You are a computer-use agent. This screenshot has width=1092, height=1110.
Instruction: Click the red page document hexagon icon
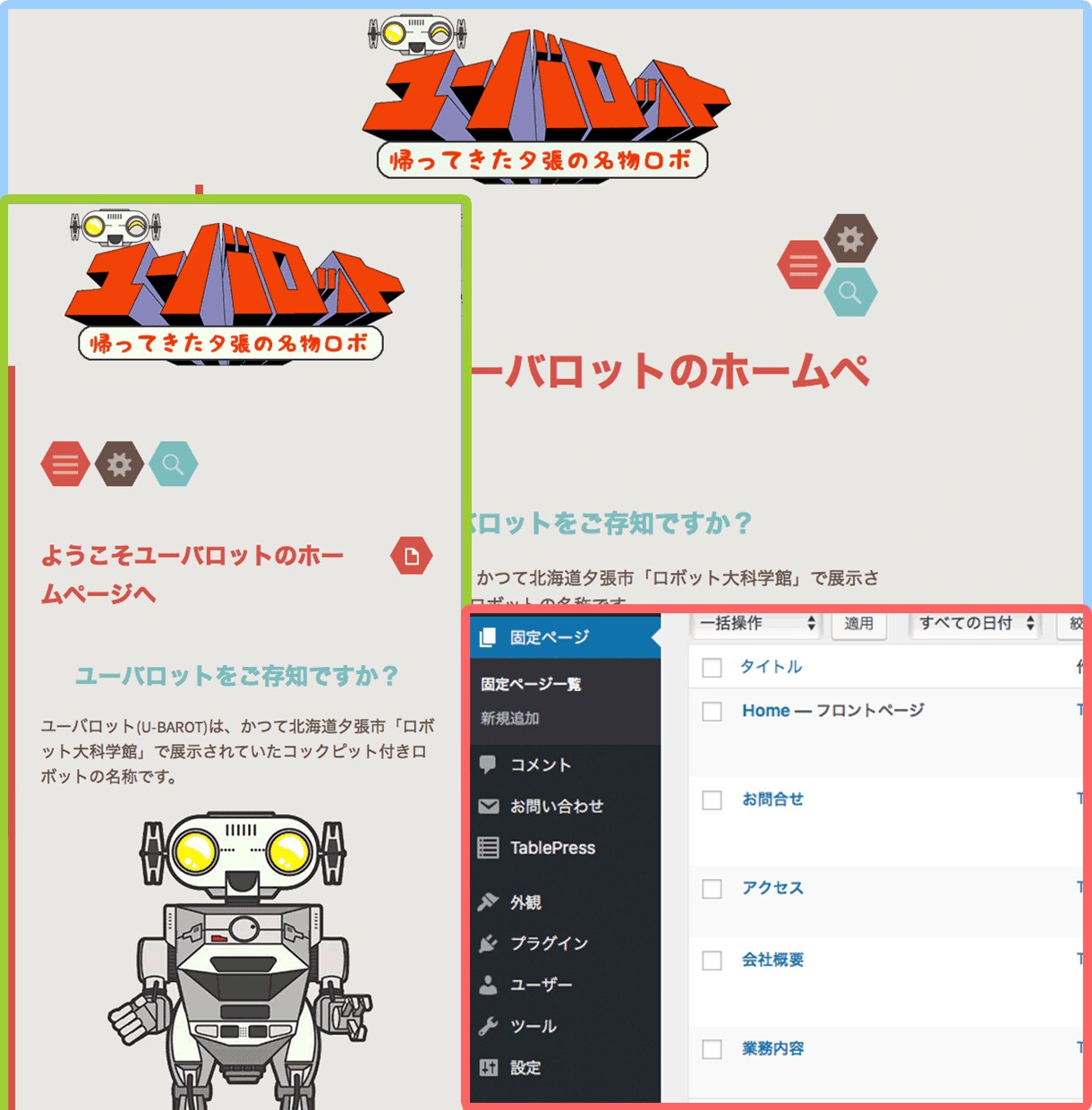click(412, 556)
